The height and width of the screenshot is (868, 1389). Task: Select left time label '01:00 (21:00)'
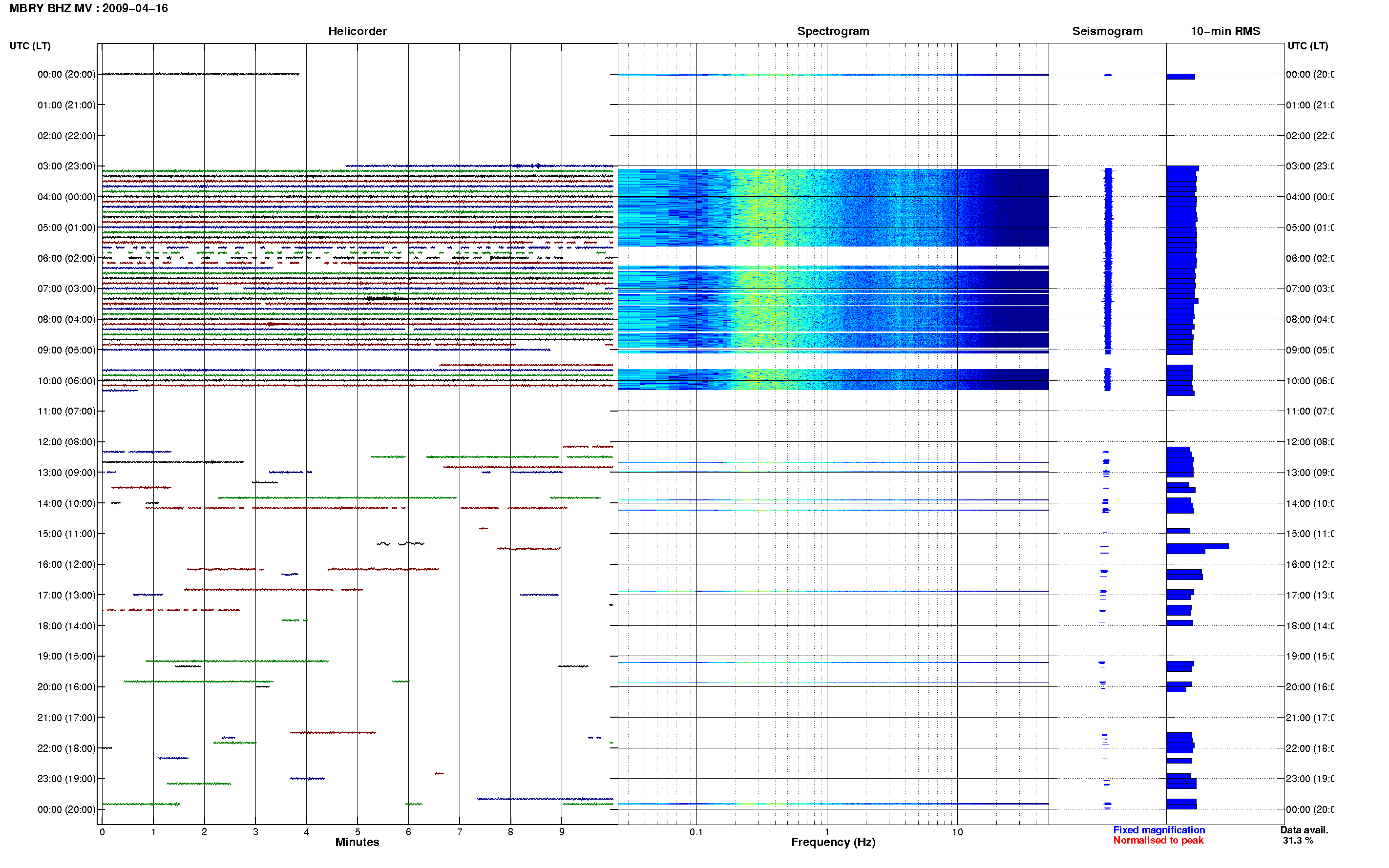tap(66, 105)
